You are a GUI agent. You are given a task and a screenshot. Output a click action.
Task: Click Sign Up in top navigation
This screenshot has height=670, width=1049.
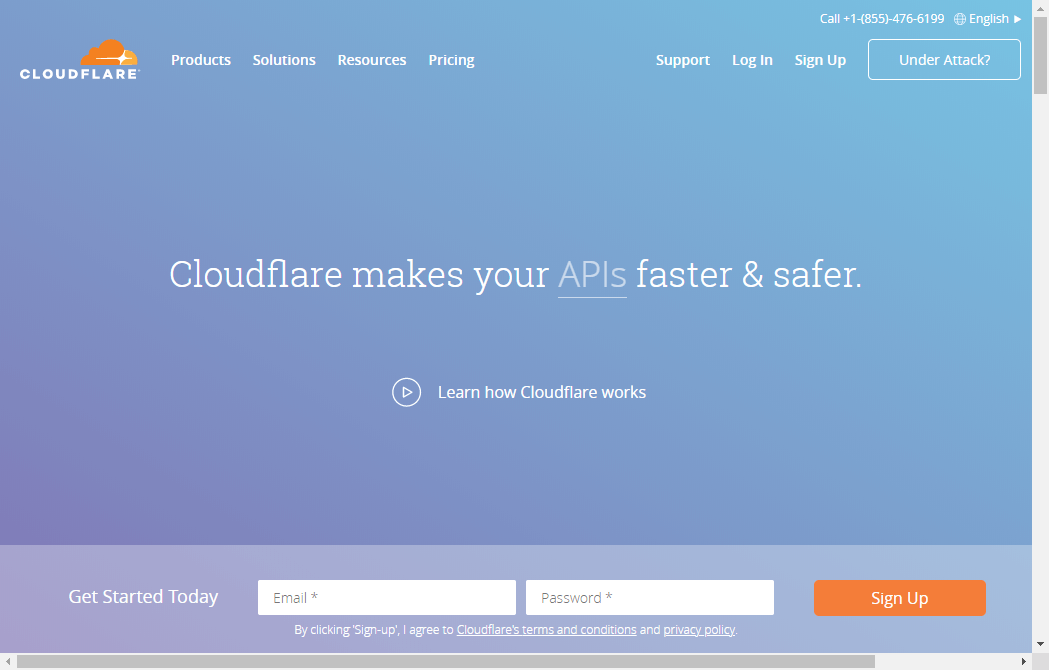[x=820, y=60]
